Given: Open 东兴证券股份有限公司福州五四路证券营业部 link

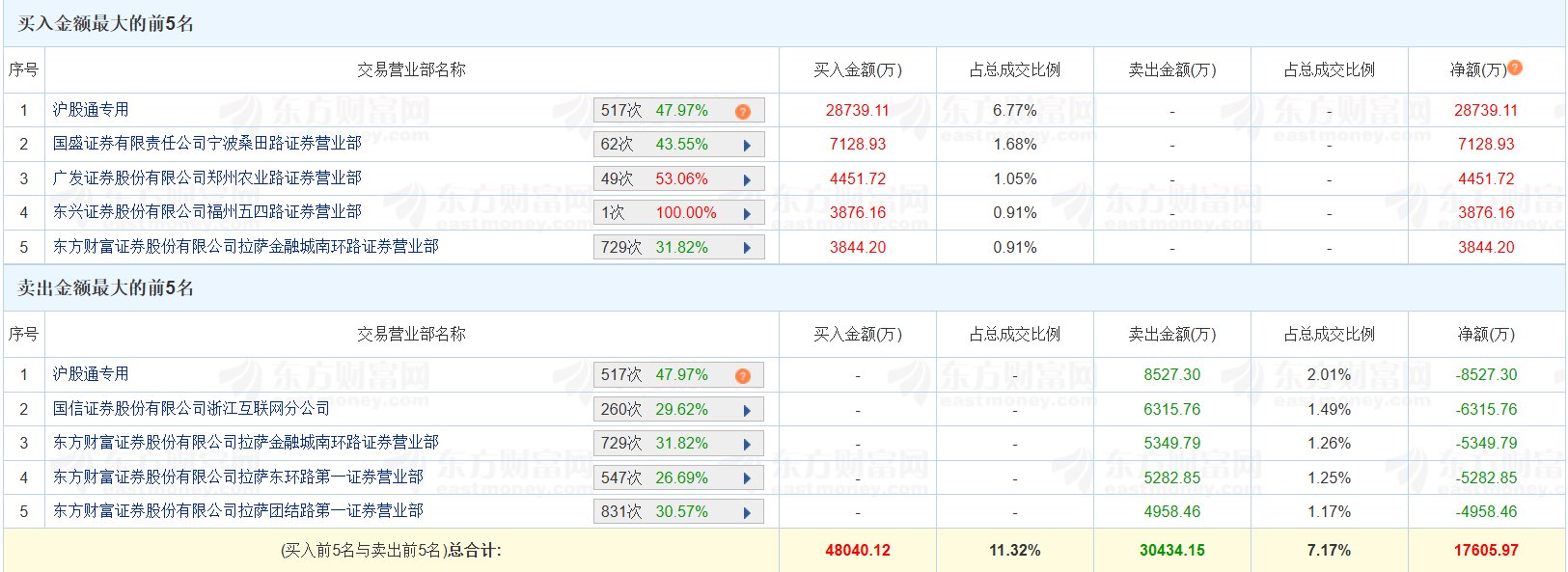Looking at the screenshot, I should [x=206, y=212].
